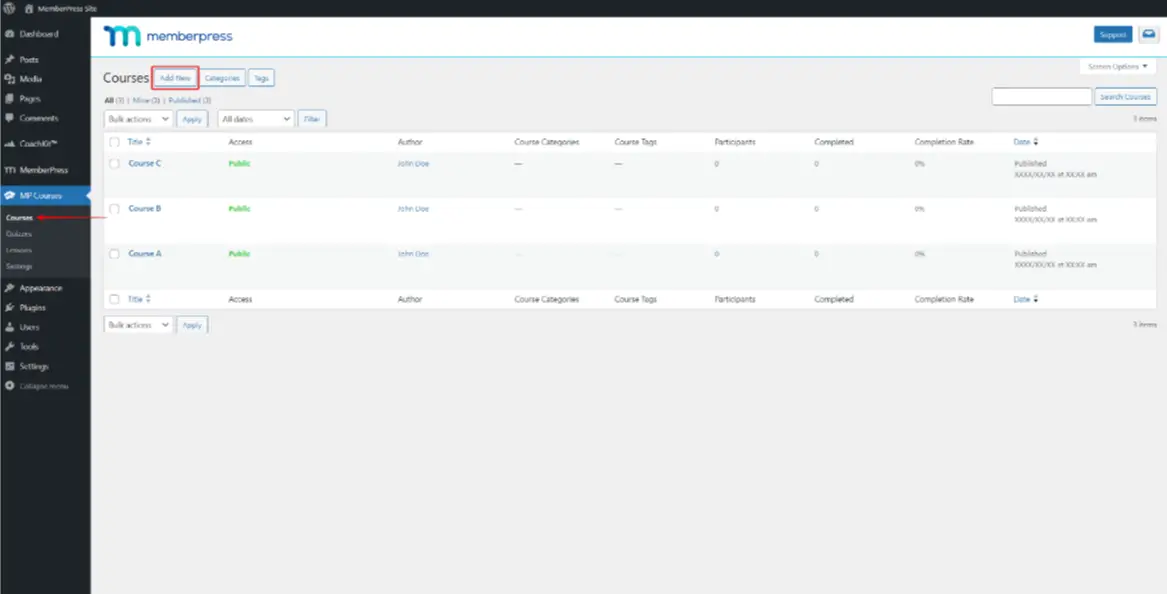Click the CoachKit icon in sidebar
The height and width of the screenshot is (594, 1167).
tap(10, 144)
